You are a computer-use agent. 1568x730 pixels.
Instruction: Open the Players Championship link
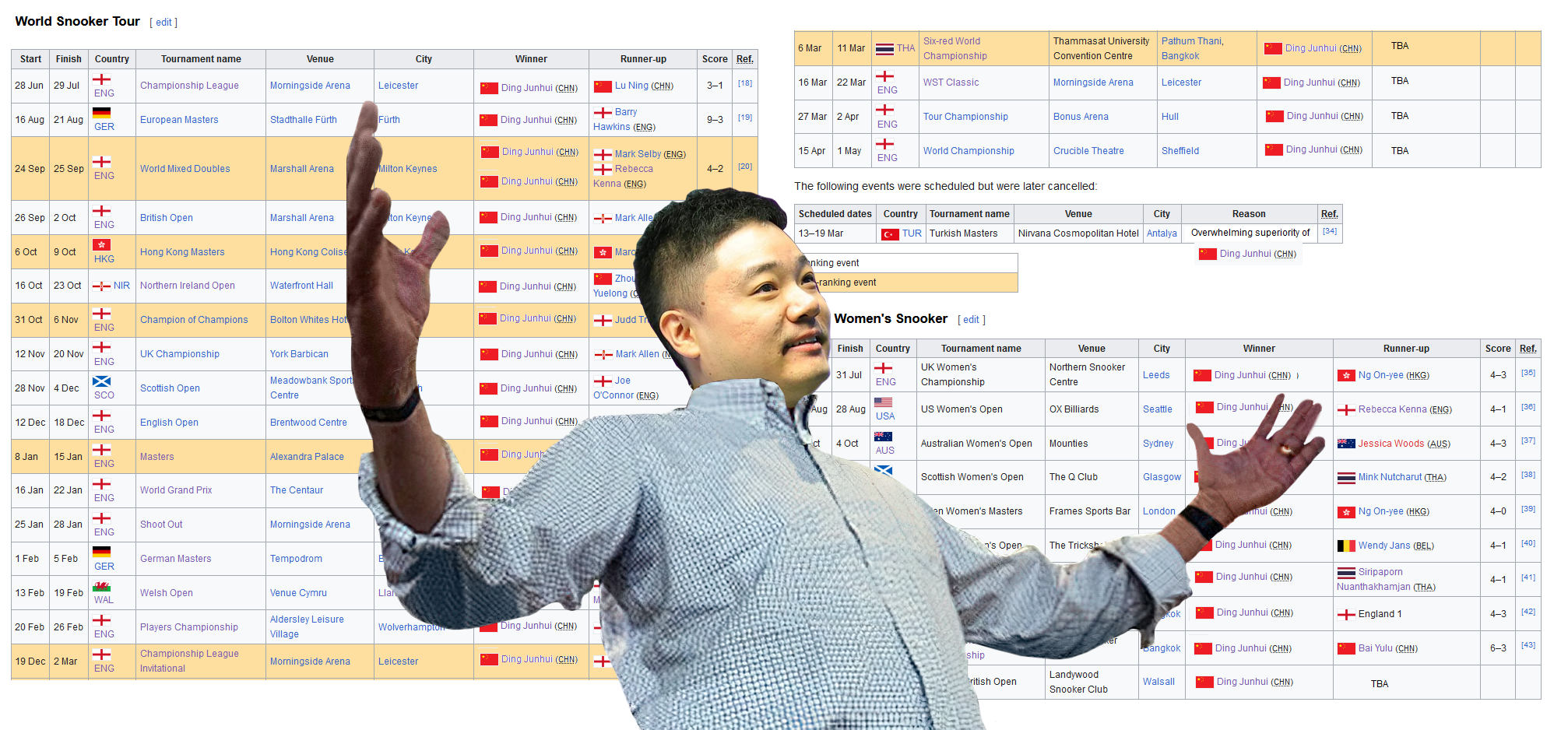coord(189,627)
